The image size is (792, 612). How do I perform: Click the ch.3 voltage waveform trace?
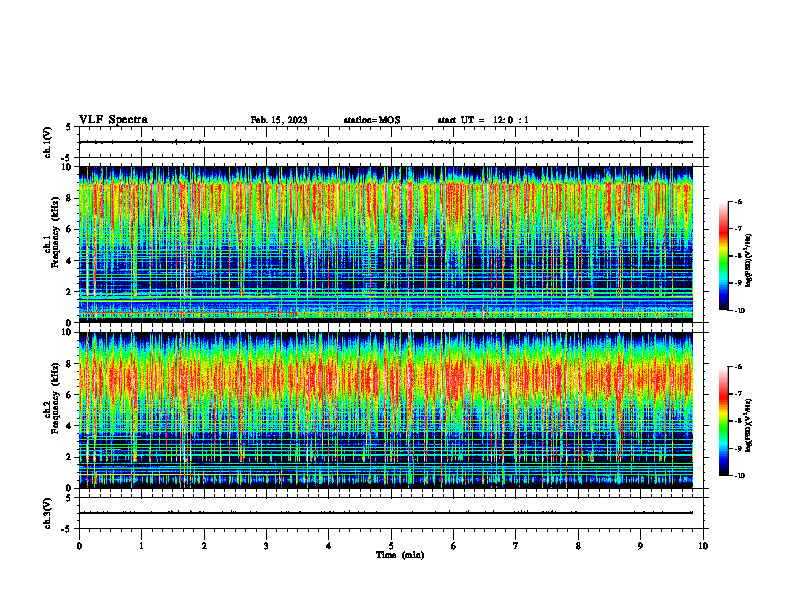tap(386, 513)
